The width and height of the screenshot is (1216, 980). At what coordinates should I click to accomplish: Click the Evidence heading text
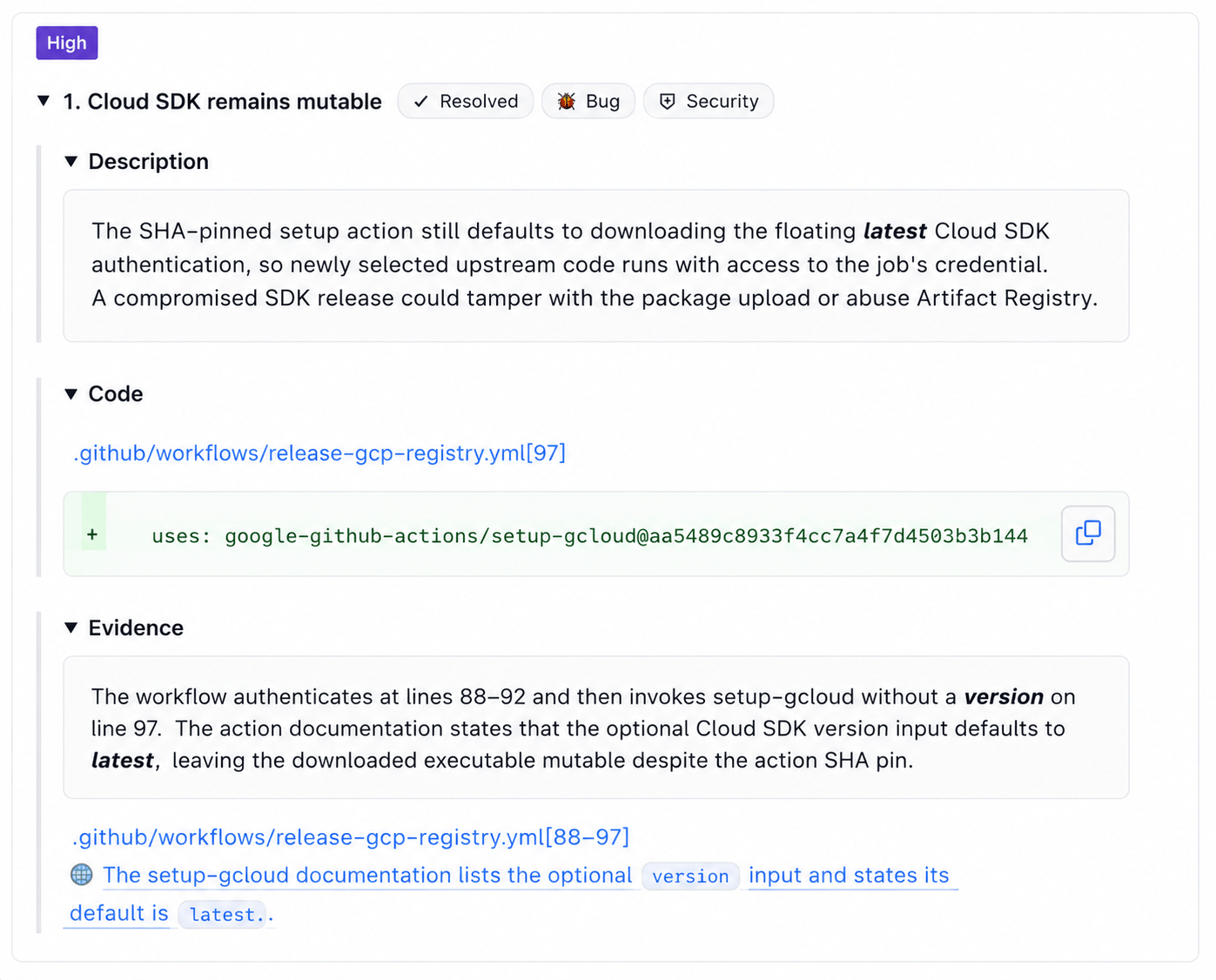(x=136, y=628)
